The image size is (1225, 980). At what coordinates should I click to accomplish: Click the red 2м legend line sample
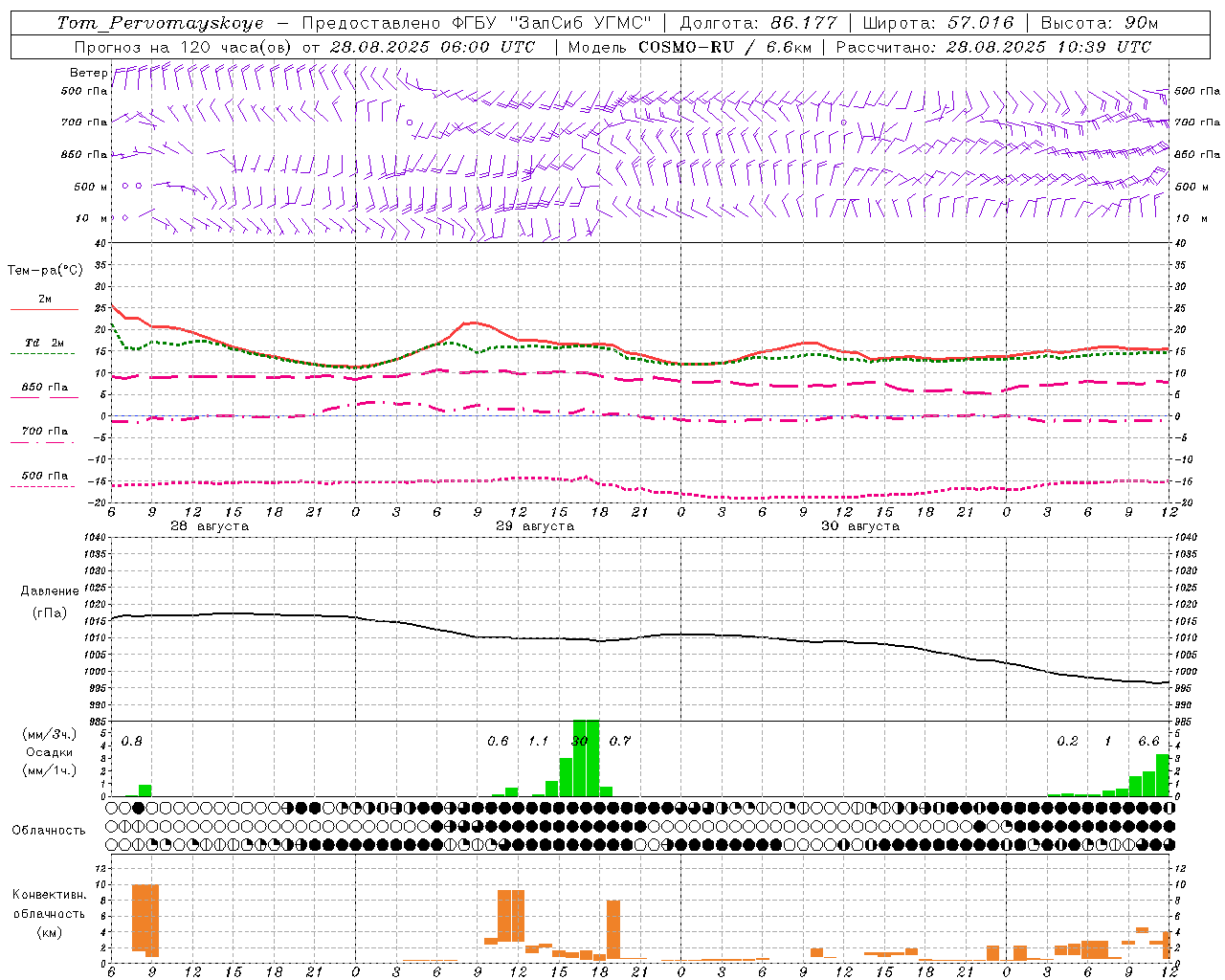pos(44,310)
